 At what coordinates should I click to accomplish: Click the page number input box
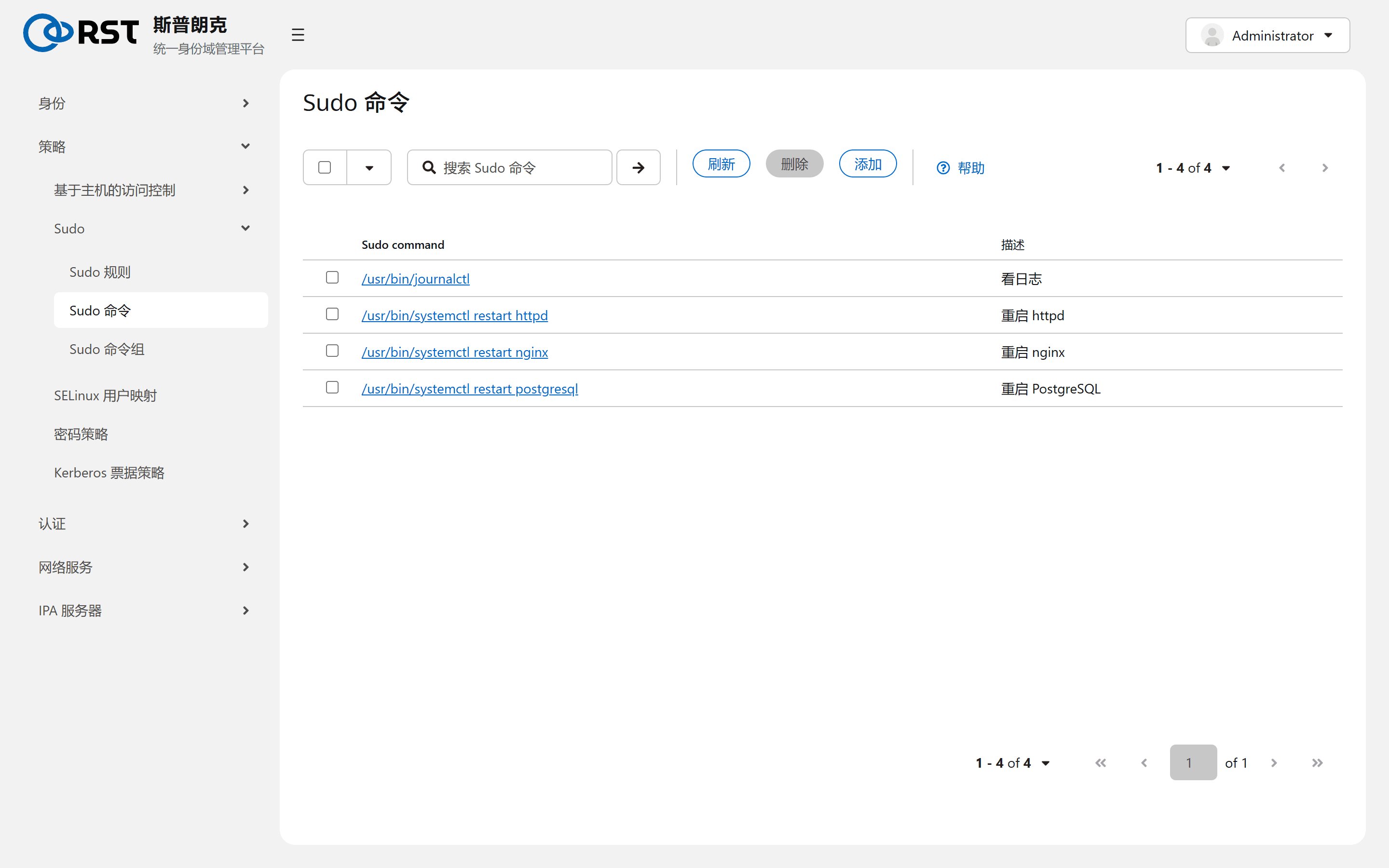coord(1193,762)
